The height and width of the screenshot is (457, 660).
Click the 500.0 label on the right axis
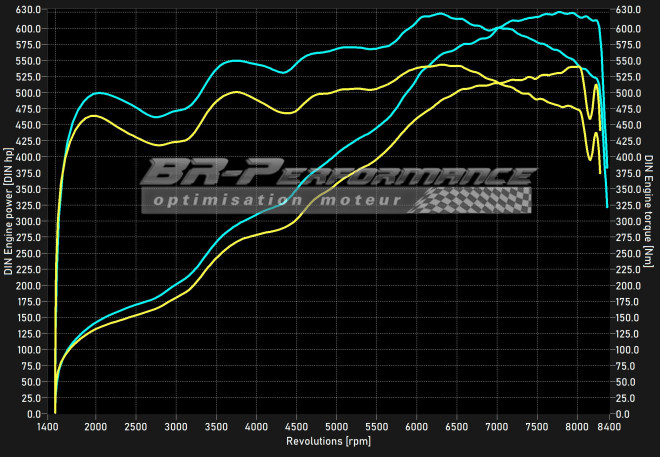pos(629,93)
